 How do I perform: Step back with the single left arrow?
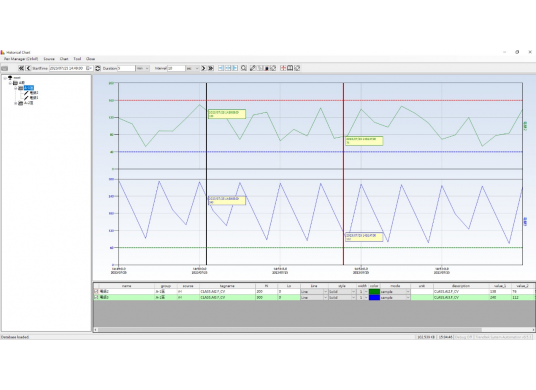28,68
